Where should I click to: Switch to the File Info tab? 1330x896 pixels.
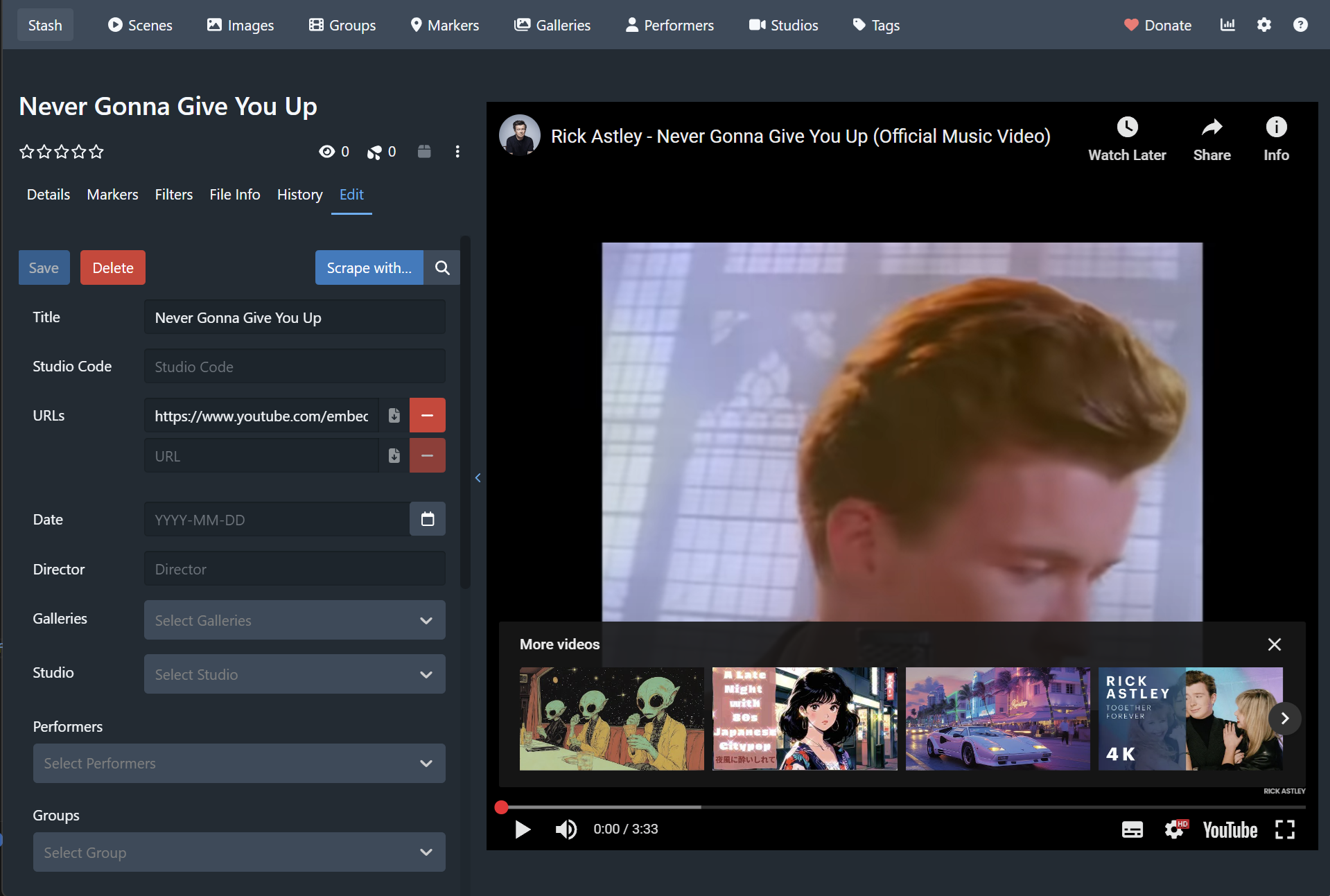click(235, 195)
